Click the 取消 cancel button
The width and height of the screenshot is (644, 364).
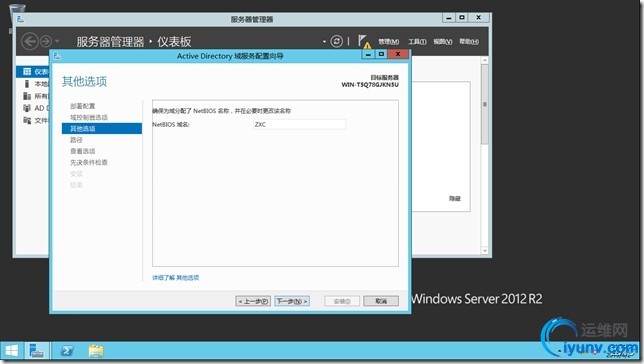coord(381,301)
